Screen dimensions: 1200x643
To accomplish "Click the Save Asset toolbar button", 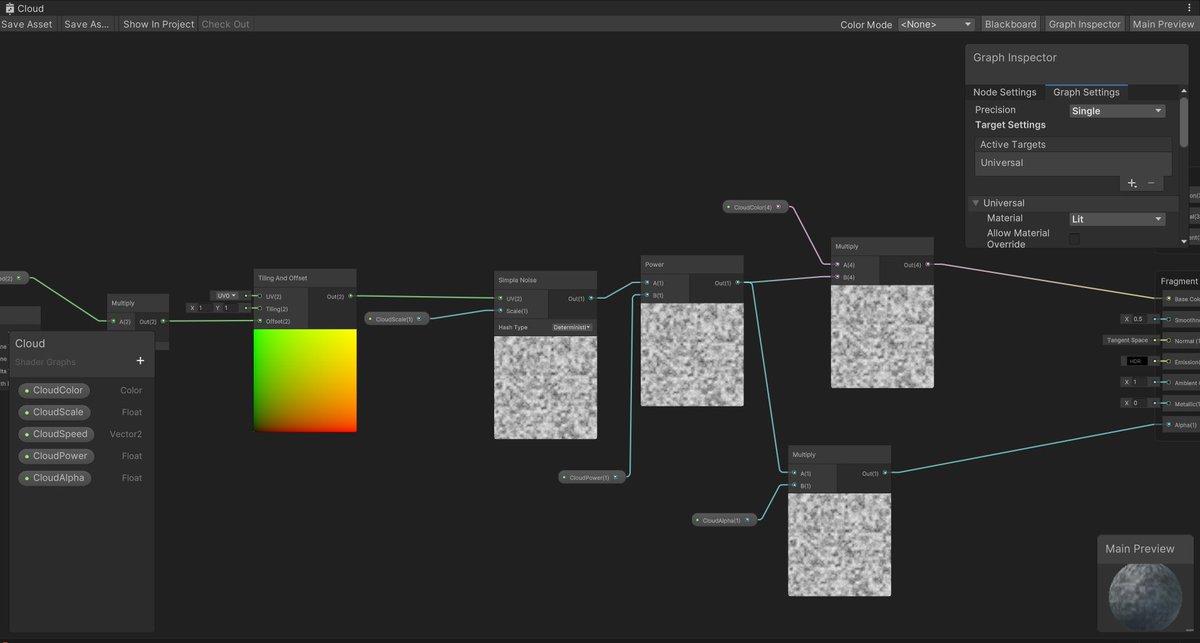I will [27, 24].
